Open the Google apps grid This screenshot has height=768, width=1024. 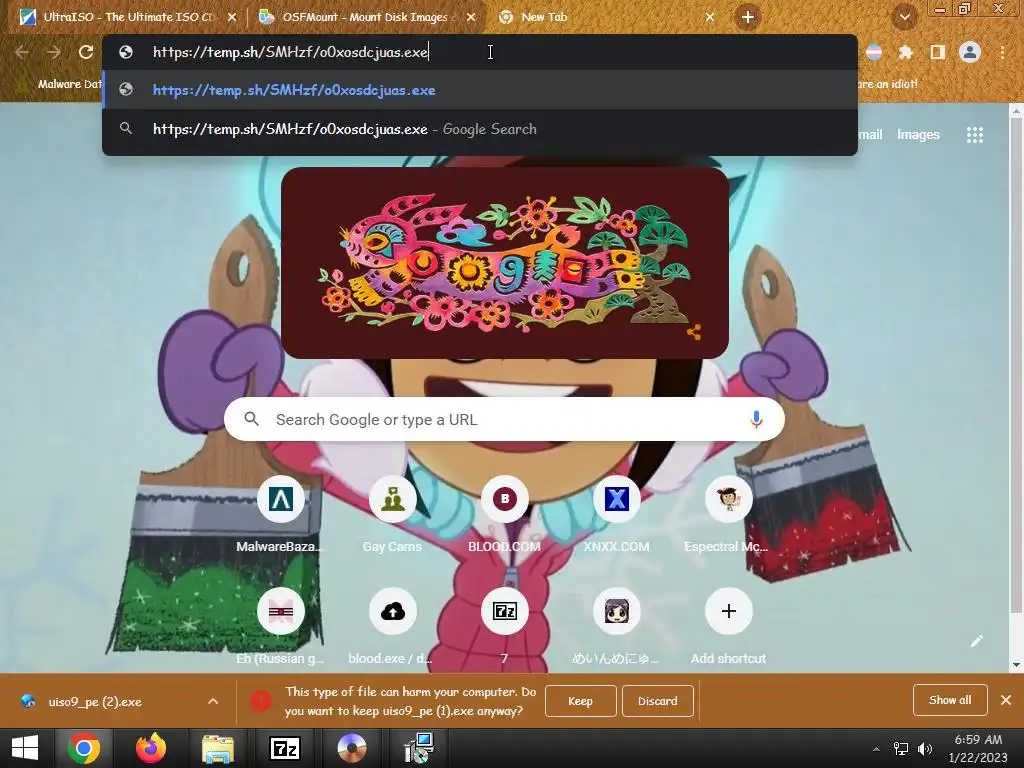point(974,135)
